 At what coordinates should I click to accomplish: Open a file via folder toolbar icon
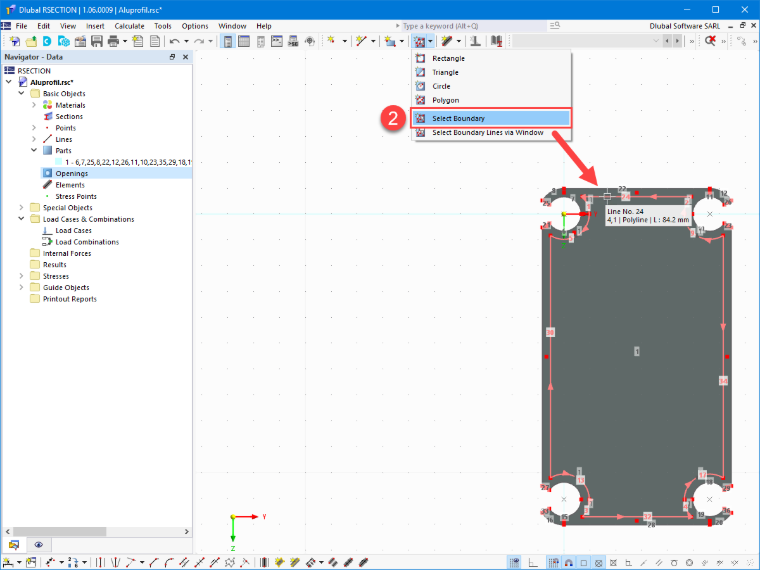click(x=31, y=42)
